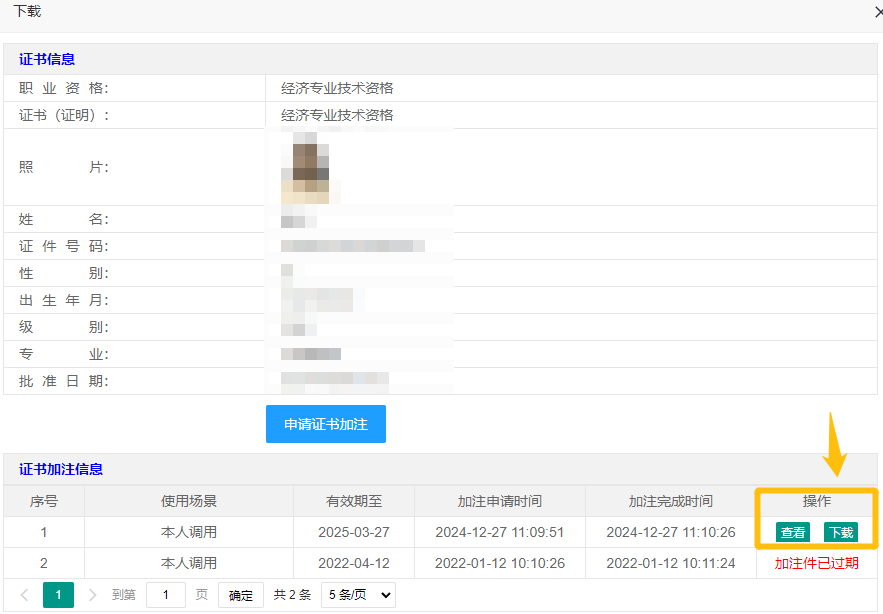Focus the 到第 page number input box
This screenshot has width=883, height=614.
(165, 595)
